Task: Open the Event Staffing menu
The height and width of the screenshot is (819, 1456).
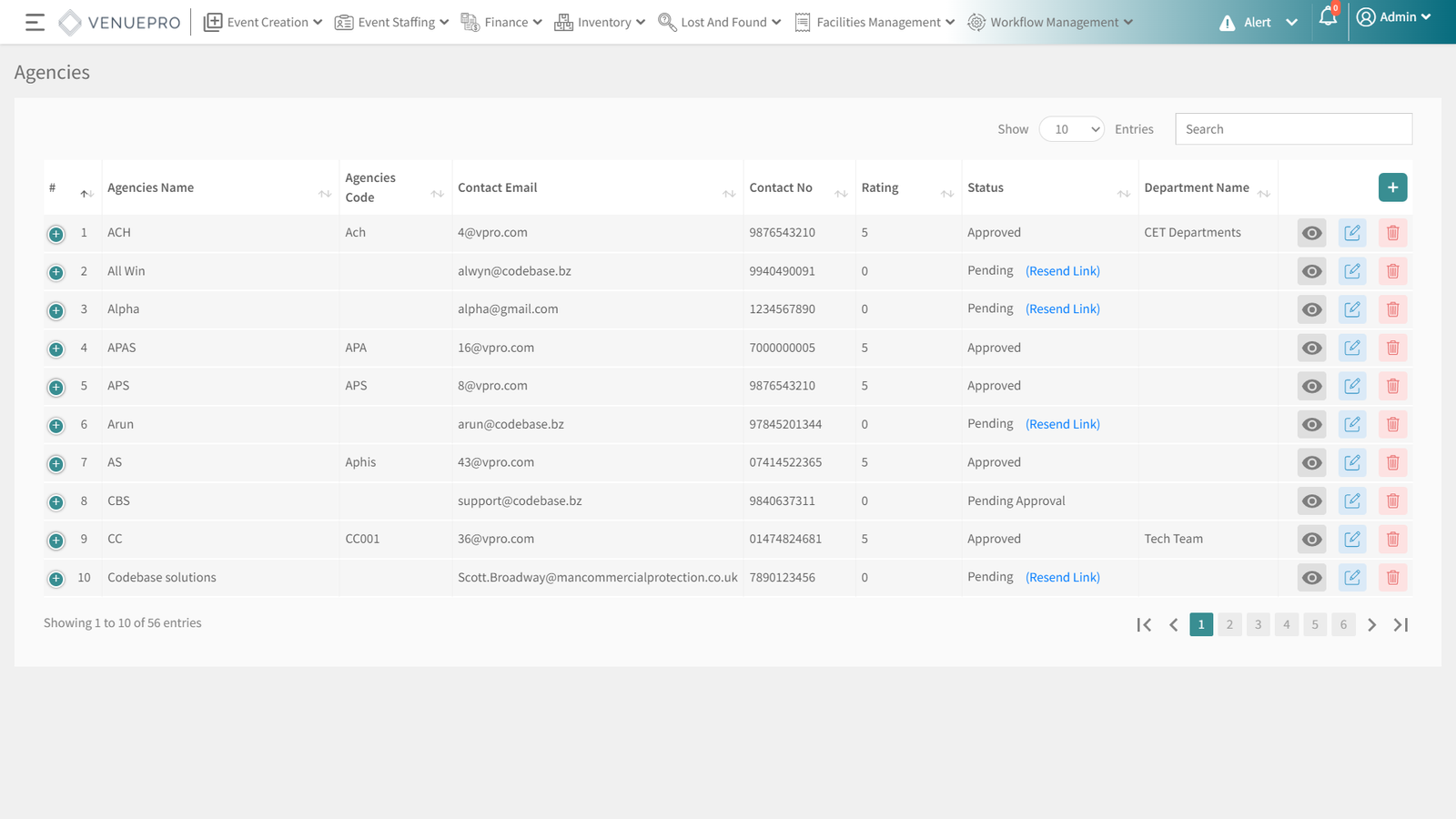Action: [x=391, y=22]
